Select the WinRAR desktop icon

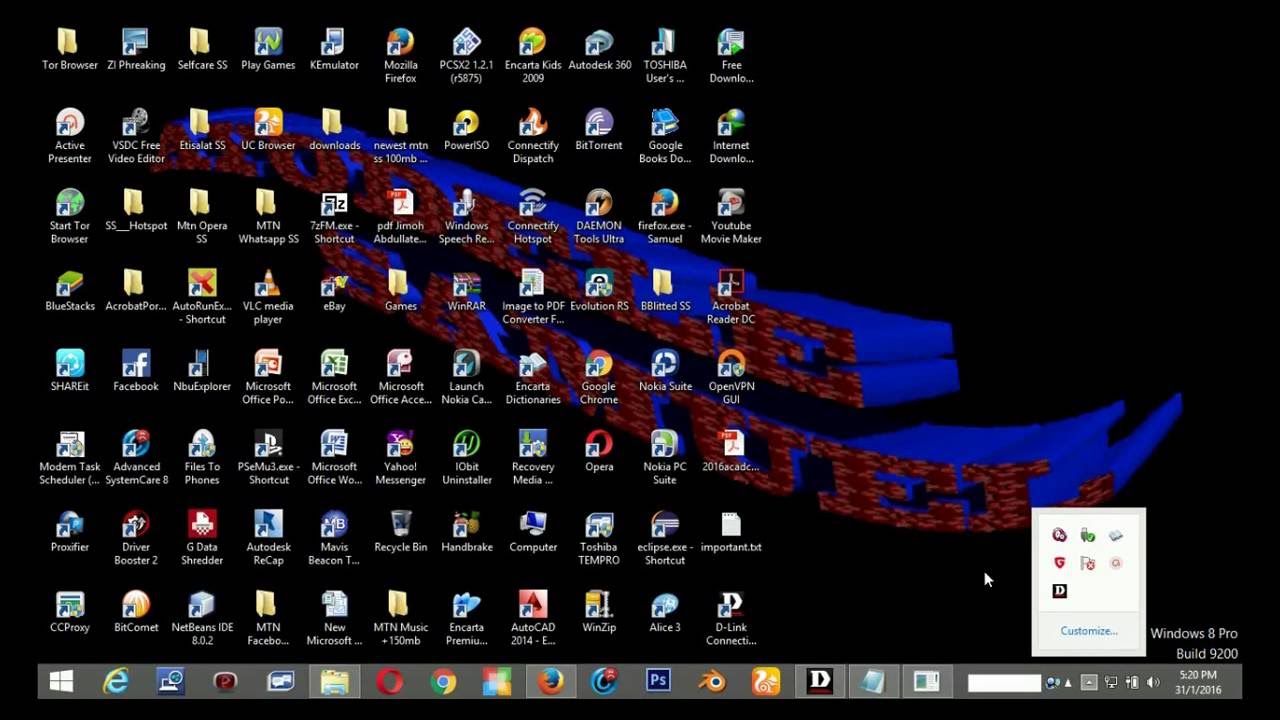[x=467, y=291]
